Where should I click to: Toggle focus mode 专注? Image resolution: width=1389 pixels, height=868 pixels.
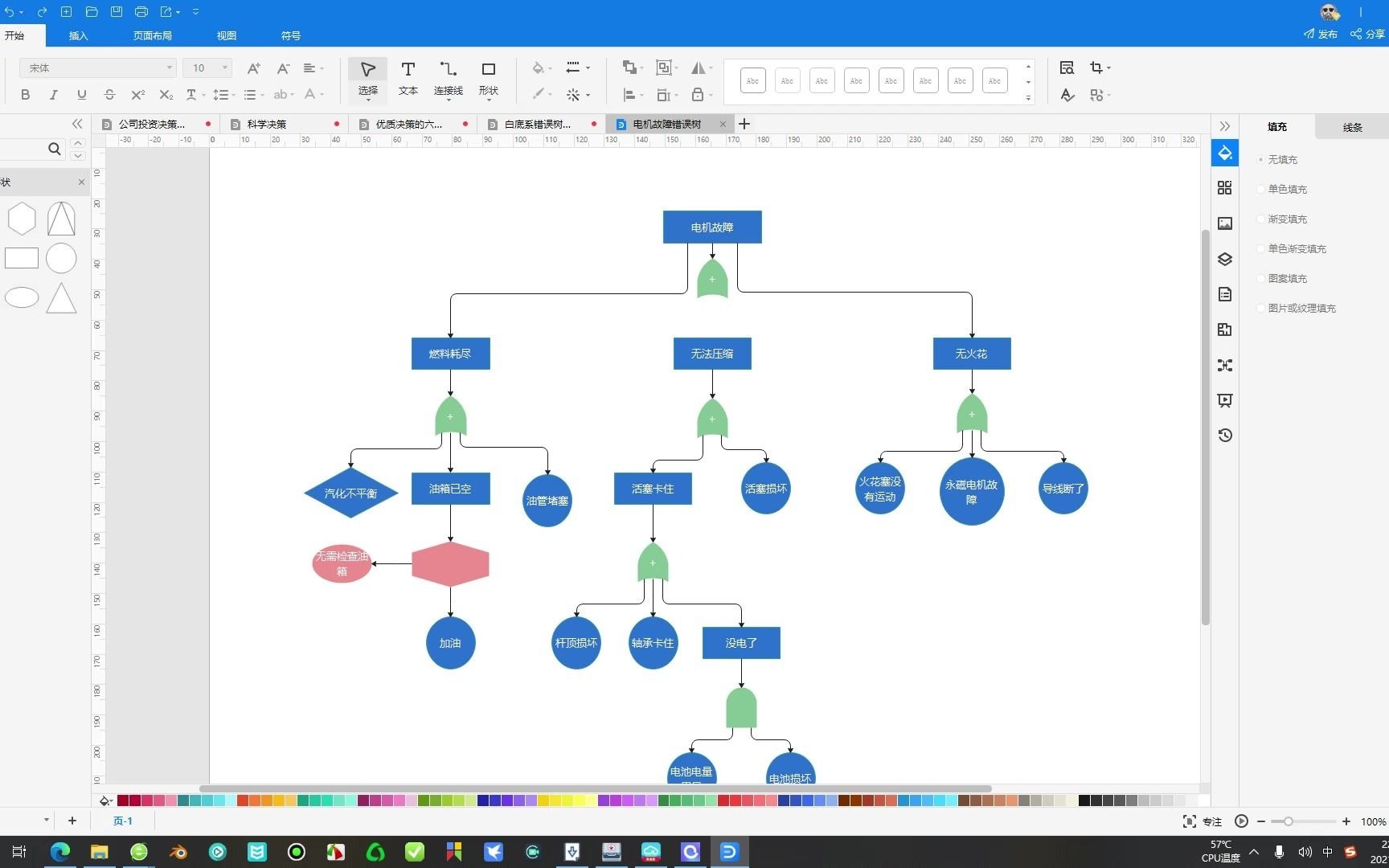click(1203, 821)
